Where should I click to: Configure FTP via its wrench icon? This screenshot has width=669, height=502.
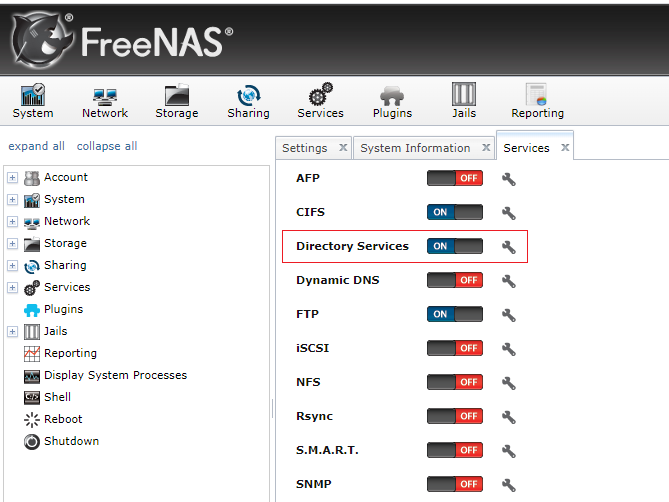(x=509, y=315)
